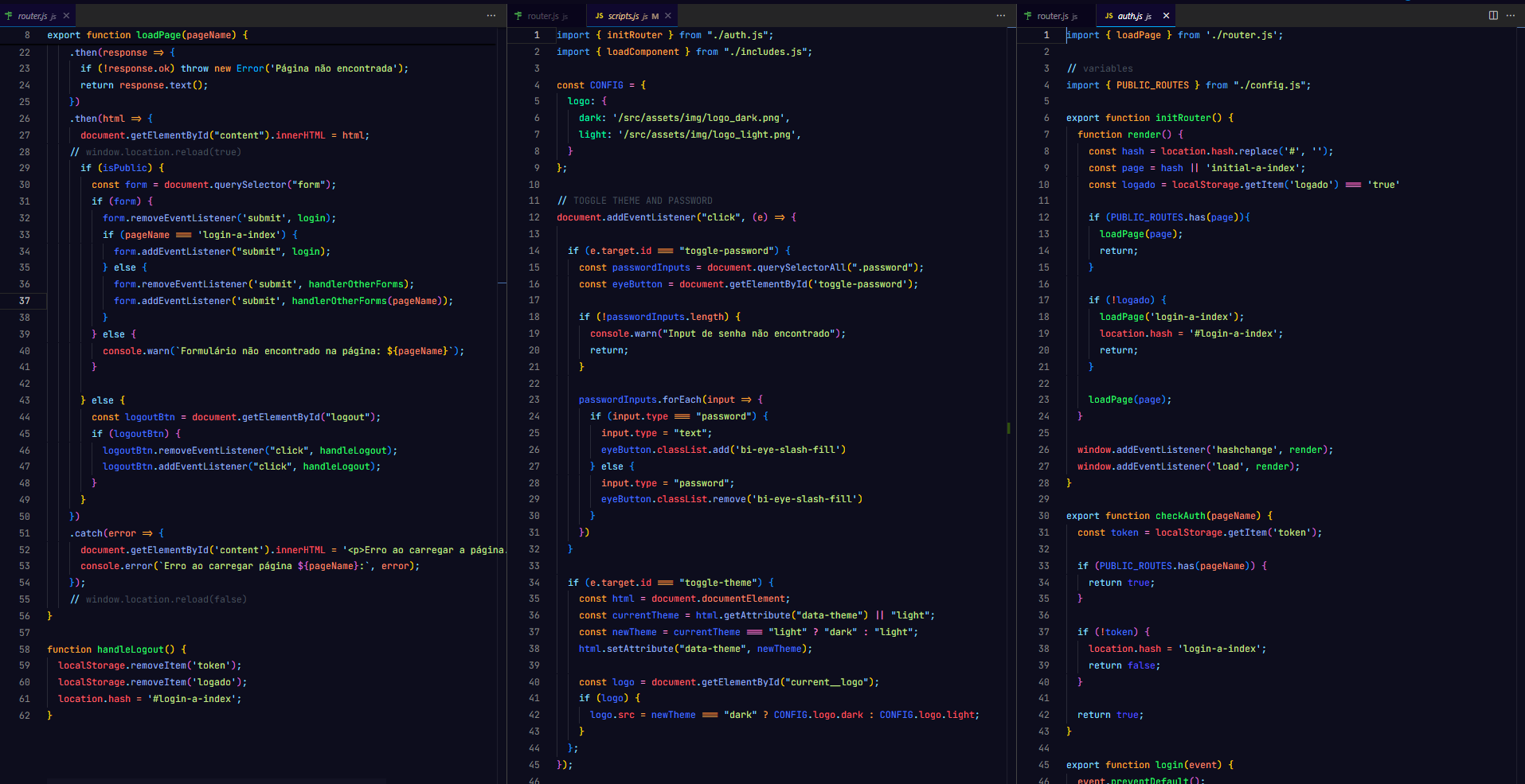This screenshot has width=1525, height=784.
Task: Click 'passwordInputs.forEach(input => {' line
Action: pyautogui.click(x=671, y=400)
